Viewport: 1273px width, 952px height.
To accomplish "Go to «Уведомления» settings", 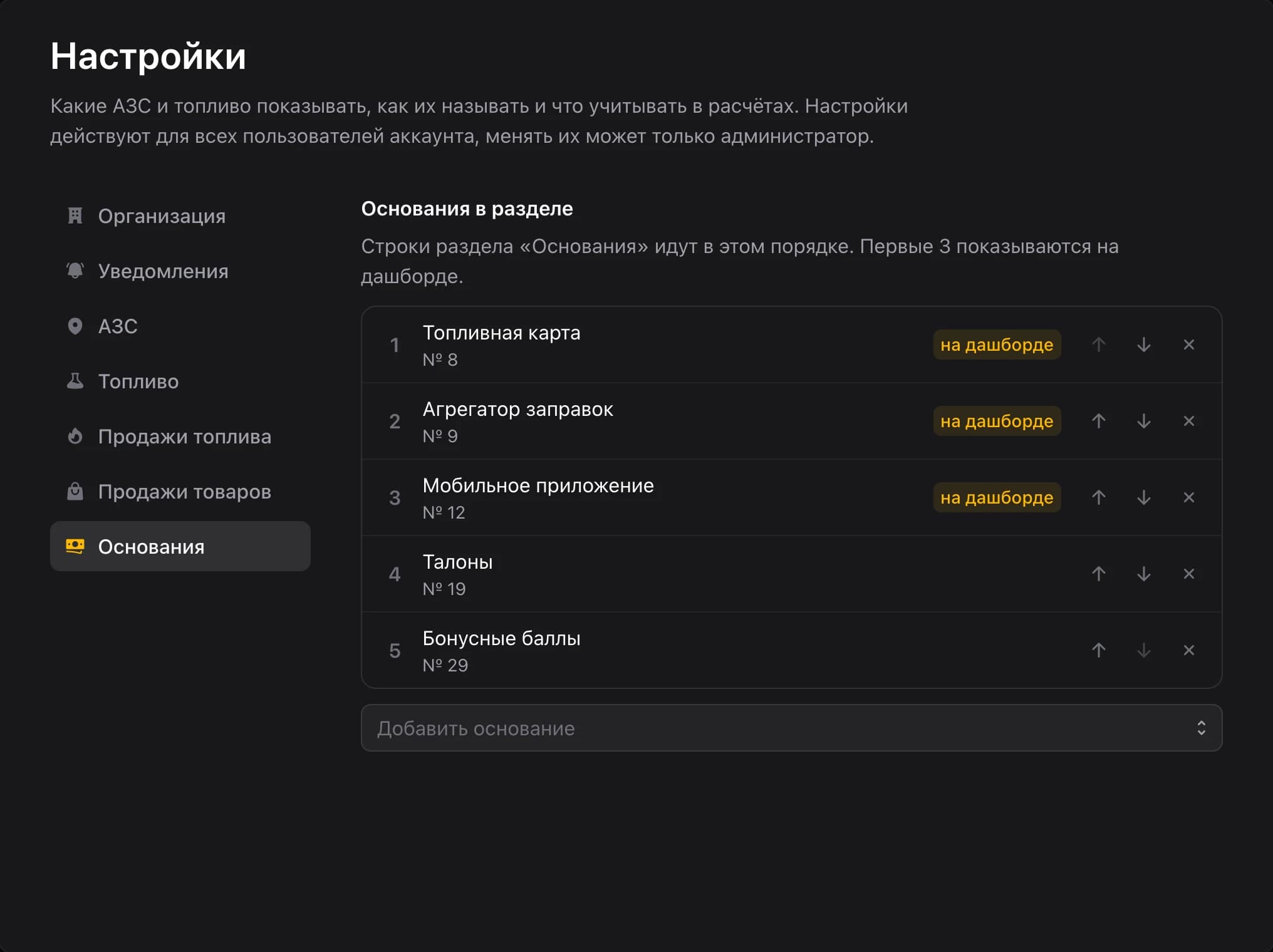I will pyautogui.click(x=180, y=271).
